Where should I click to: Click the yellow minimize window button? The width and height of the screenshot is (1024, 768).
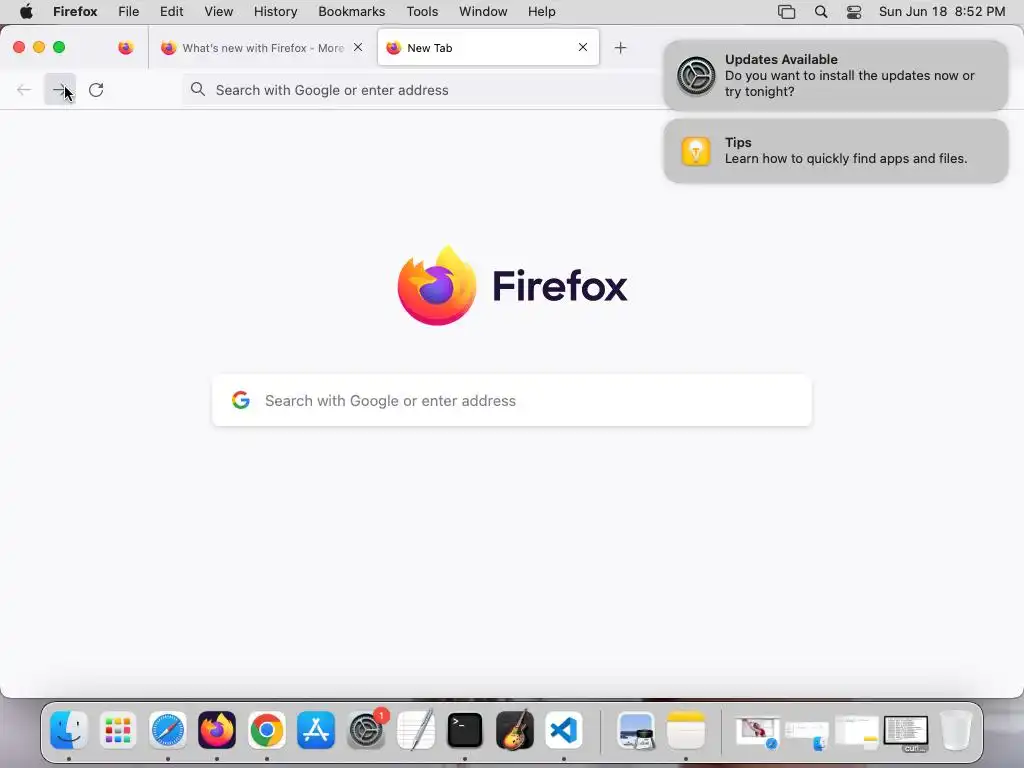coord(39,47)
